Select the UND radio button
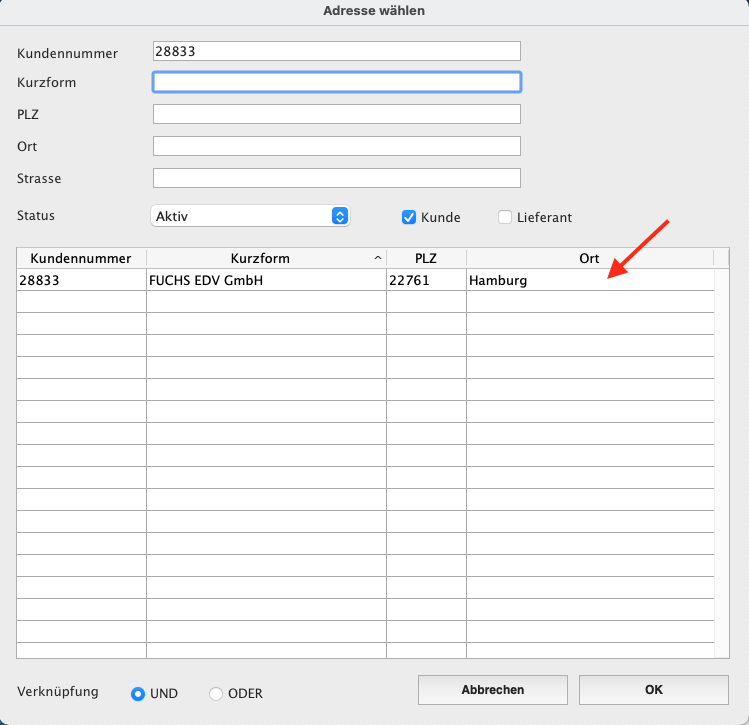The width and height of the screenshot is (749, 725). 138,693
